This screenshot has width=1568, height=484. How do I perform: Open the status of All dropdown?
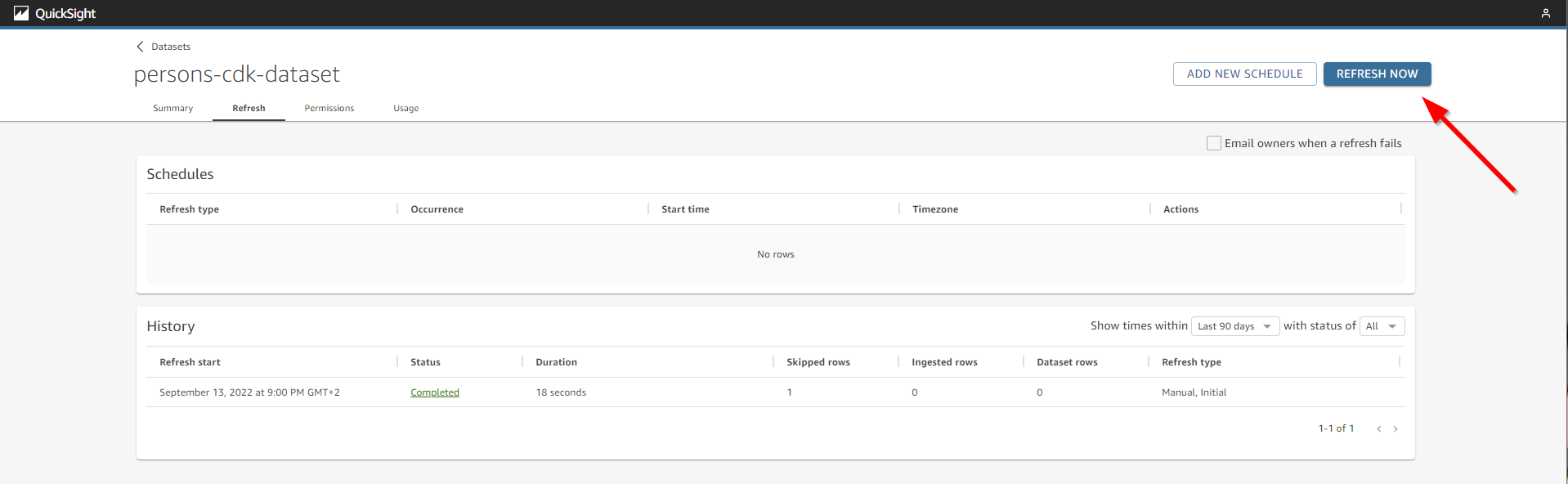(x=1382, y=326)
